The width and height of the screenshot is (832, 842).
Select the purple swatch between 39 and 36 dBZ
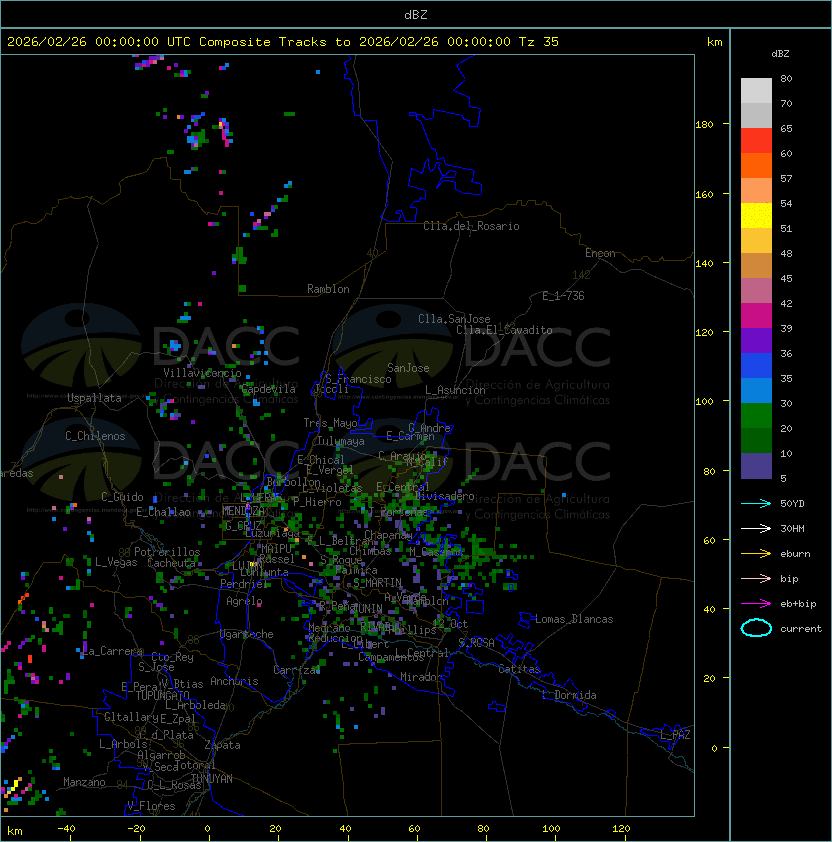(756, 340)
